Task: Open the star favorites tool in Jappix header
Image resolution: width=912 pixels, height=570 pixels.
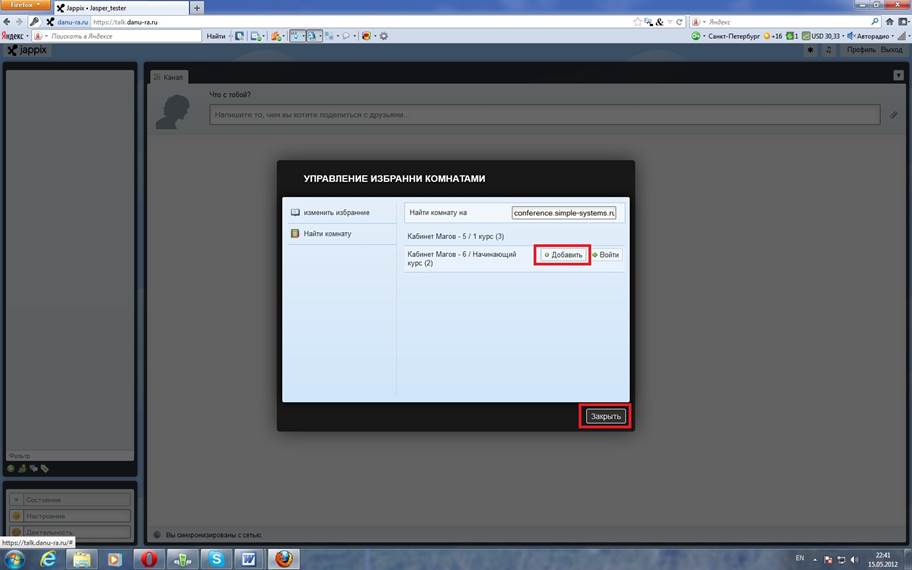Action: 810,50
